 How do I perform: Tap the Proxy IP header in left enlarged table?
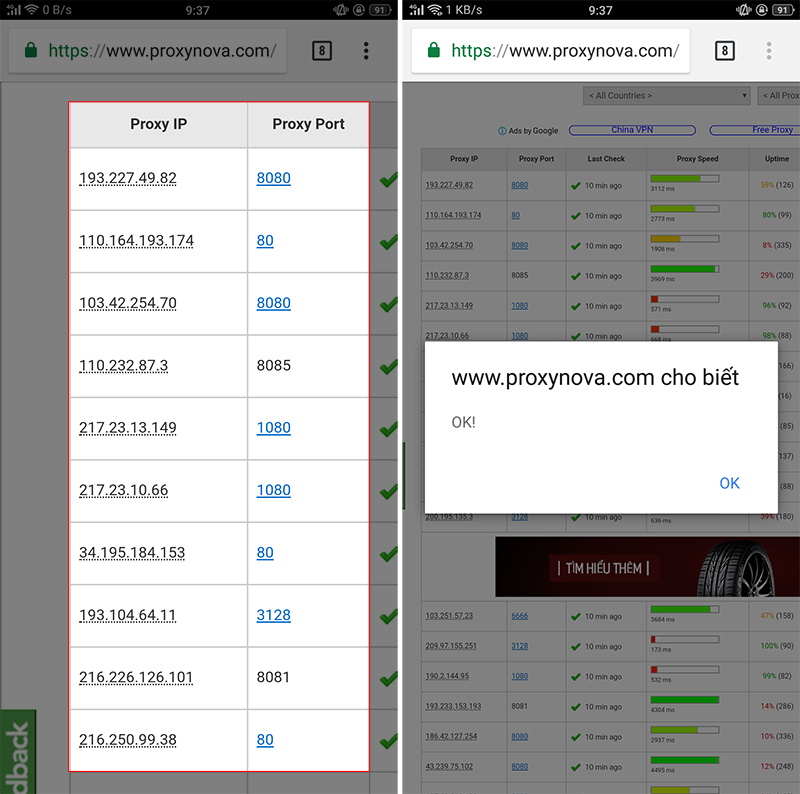click(x=159, y=124)
